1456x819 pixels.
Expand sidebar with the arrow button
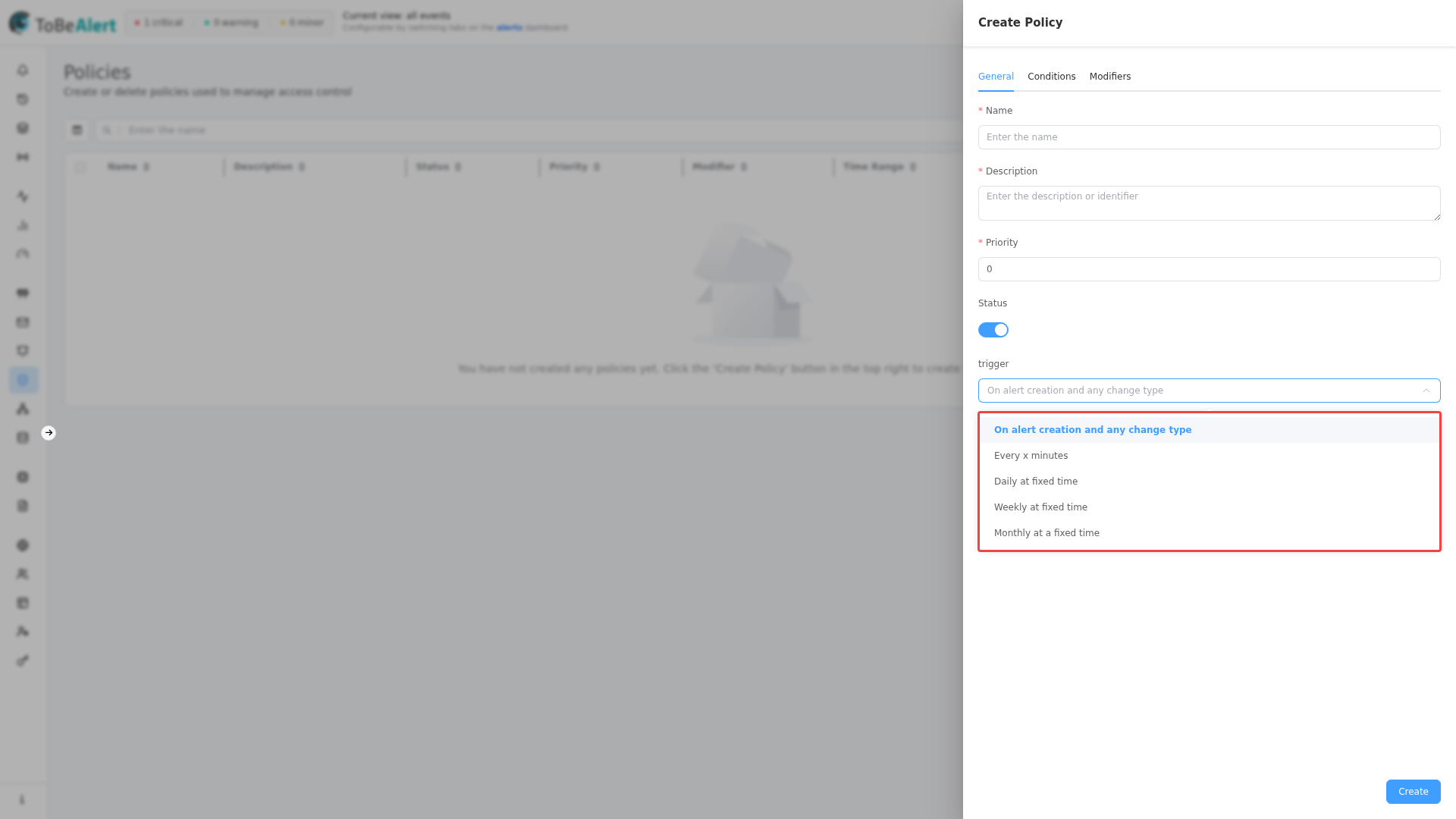point(49,433)
